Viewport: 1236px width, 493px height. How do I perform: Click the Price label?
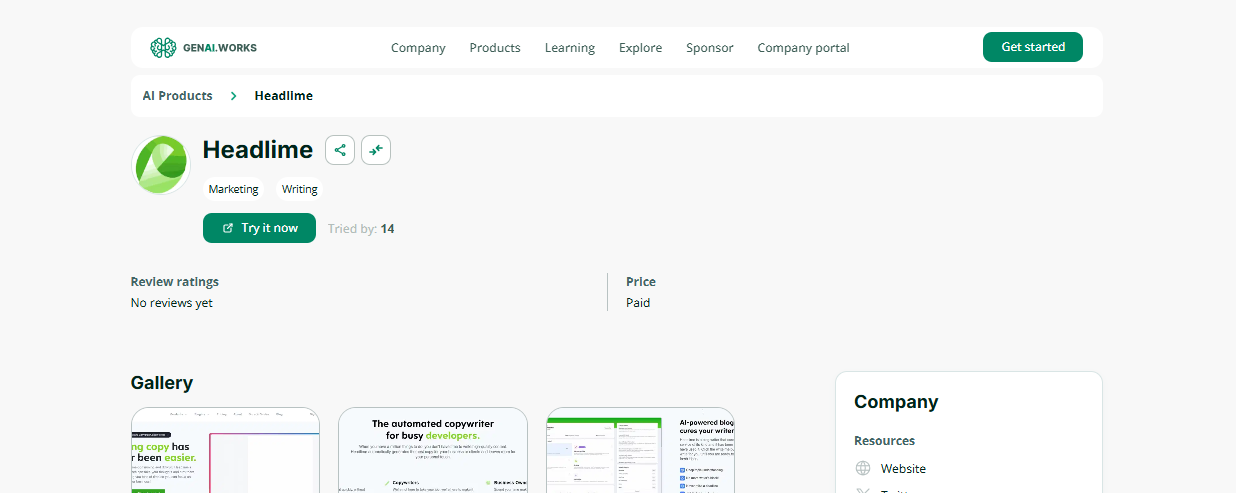click(x=641, y=282)
